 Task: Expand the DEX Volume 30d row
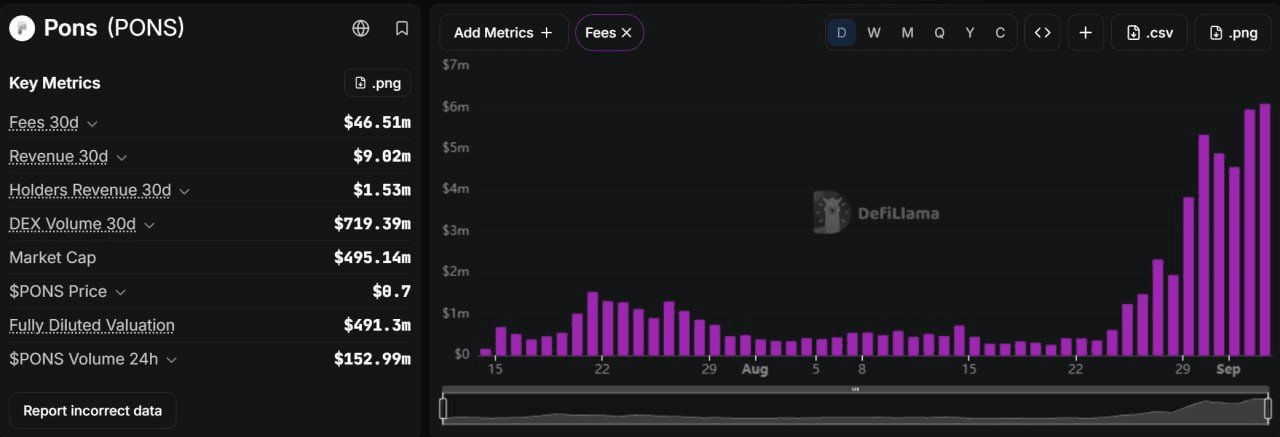(x=150, y=225)
